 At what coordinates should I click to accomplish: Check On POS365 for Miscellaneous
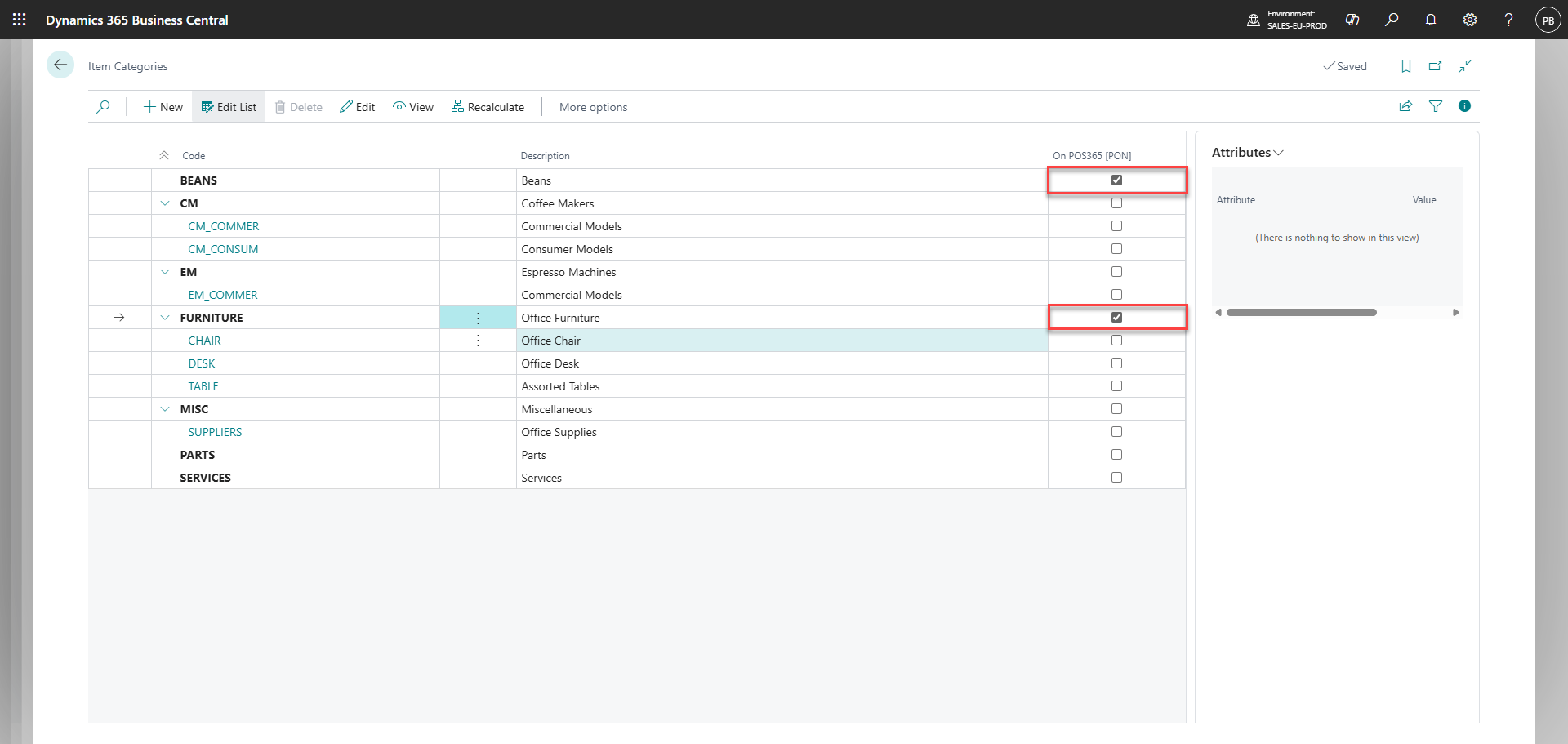[1116, 409]
